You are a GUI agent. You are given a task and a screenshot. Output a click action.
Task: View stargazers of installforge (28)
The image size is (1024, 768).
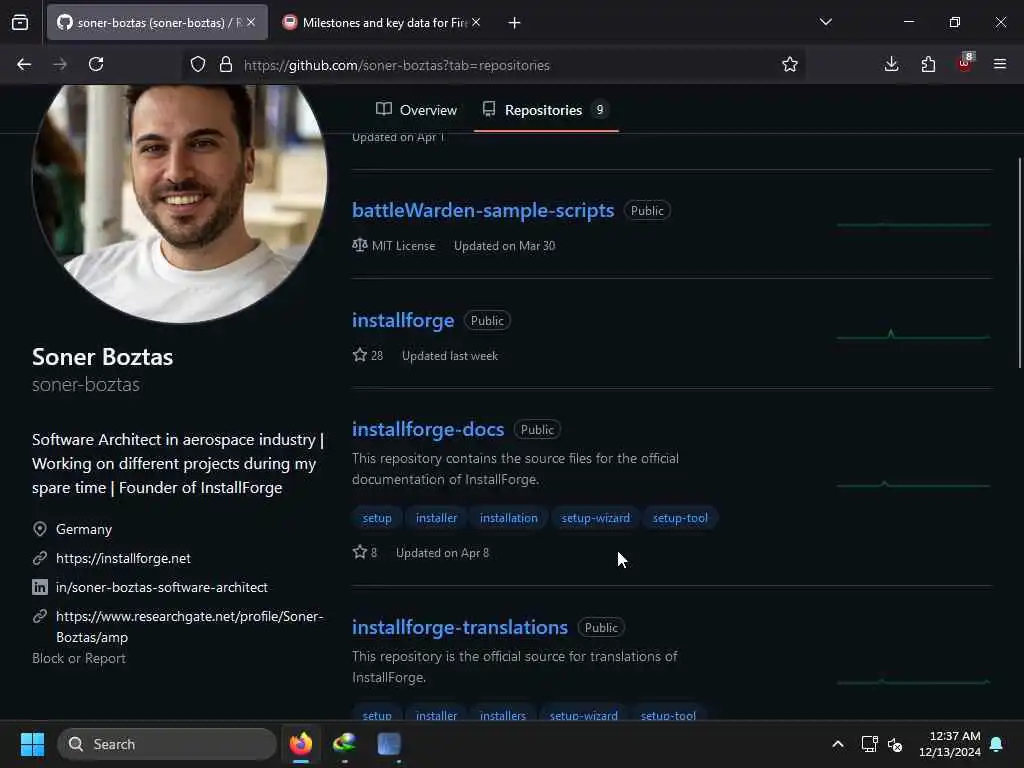(368, 355)
